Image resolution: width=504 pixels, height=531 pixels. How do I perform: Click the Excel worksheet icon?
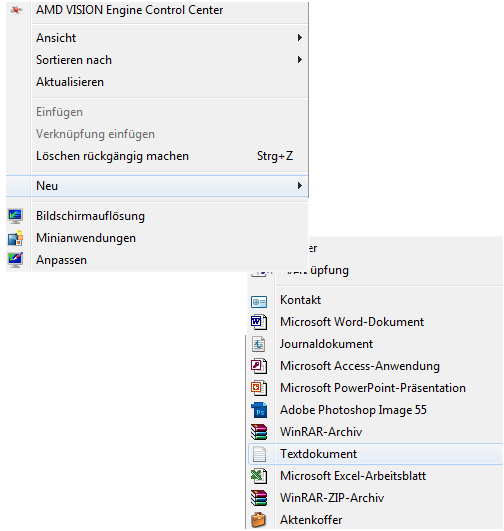[259, 476]
